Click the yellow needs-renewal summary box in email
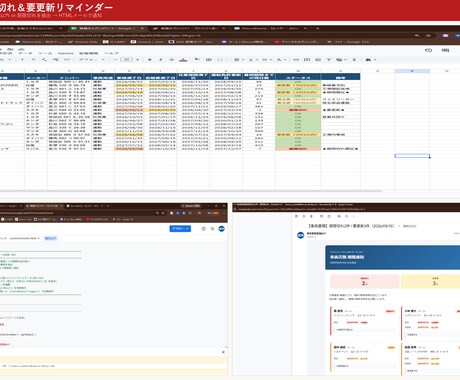This screenshot has width=460, height=380. [430, 281]
